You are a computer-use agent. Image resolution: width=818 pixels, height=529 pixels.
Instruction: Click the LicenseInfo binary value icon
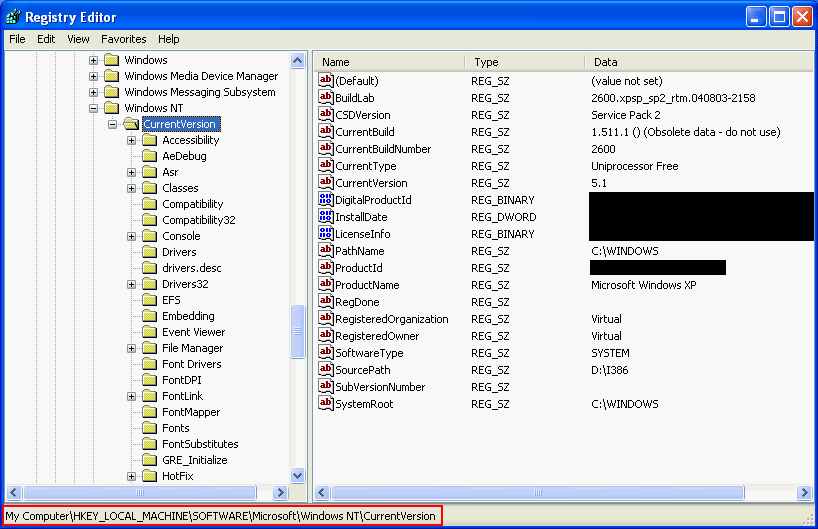point(326,233)
